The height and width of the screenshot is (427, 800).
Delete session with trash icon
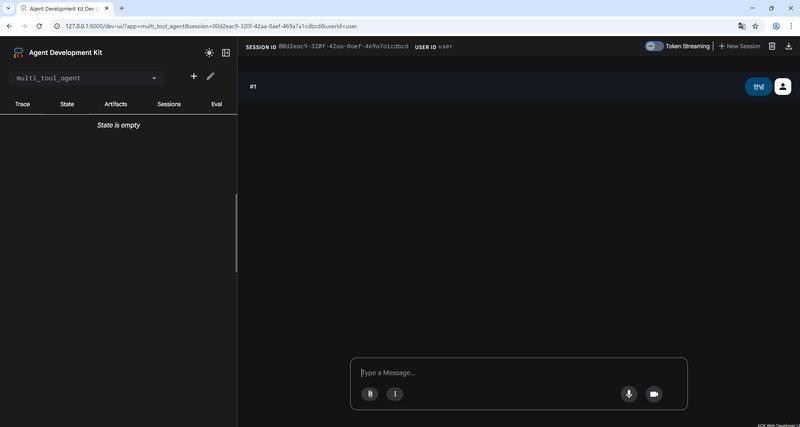pos(772,46)
